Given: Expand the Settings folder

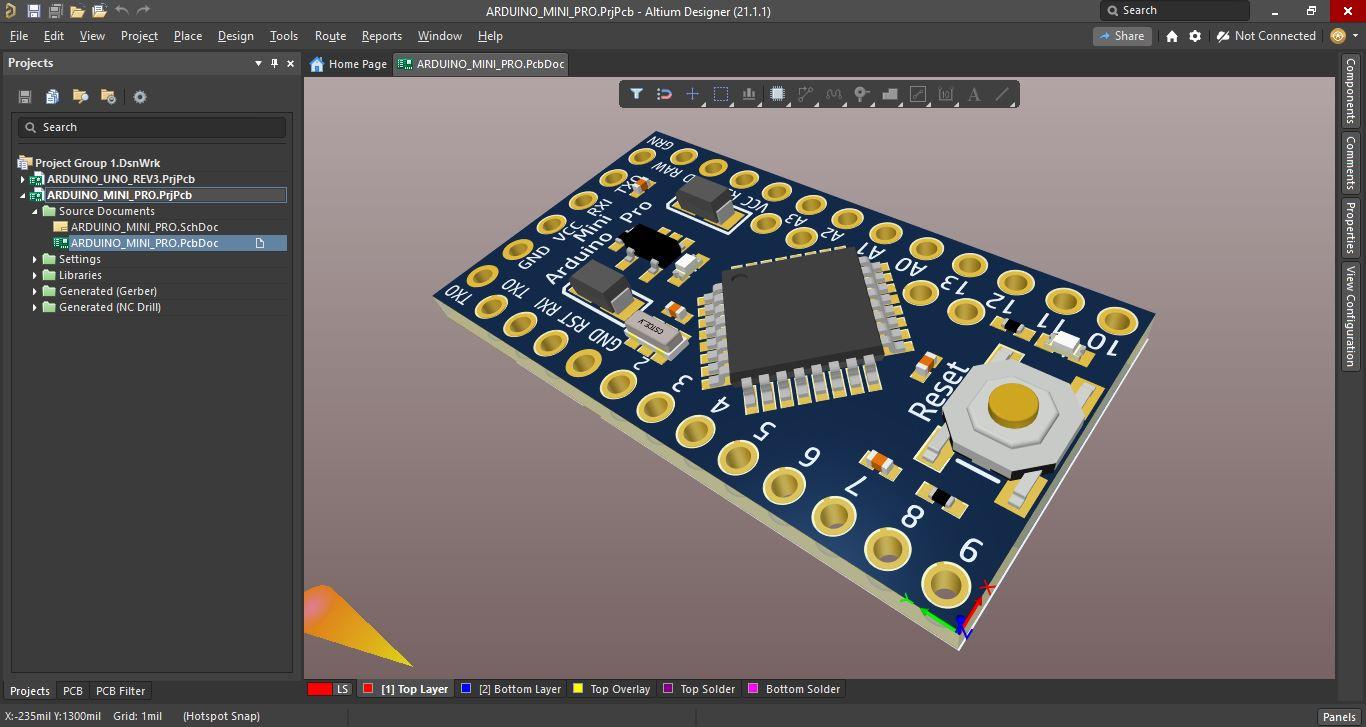Looking at the screenshot, I should coord(35,259).
